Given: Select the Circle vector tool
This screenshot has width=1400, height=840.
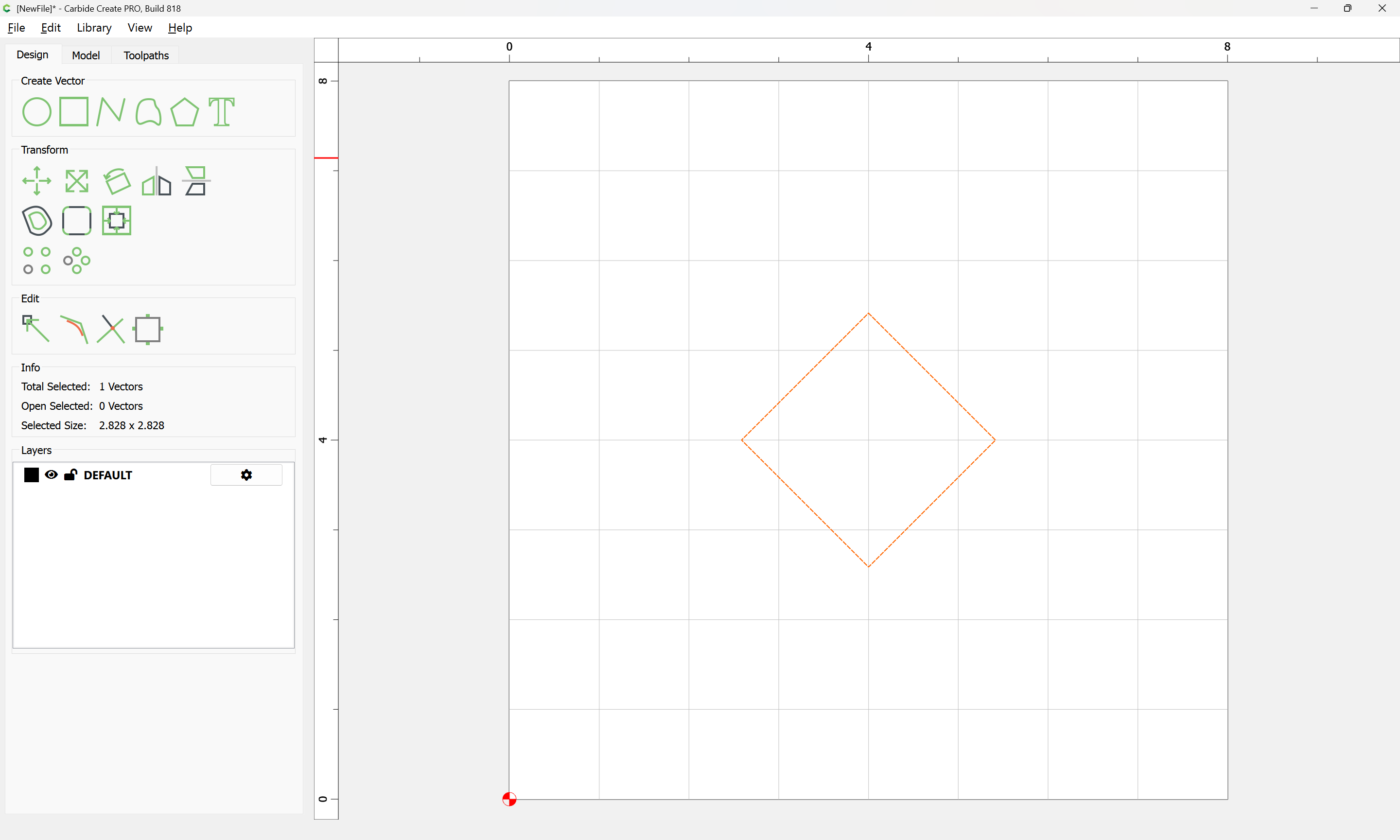Looking at the screenshot, I should [37, 111].
